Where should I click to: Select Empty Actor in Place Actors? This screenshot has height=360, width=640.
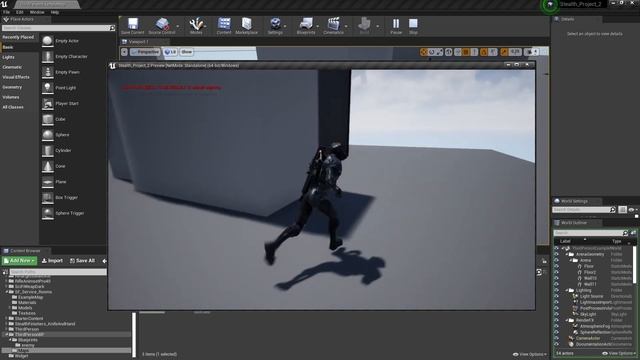click(67, 41)
